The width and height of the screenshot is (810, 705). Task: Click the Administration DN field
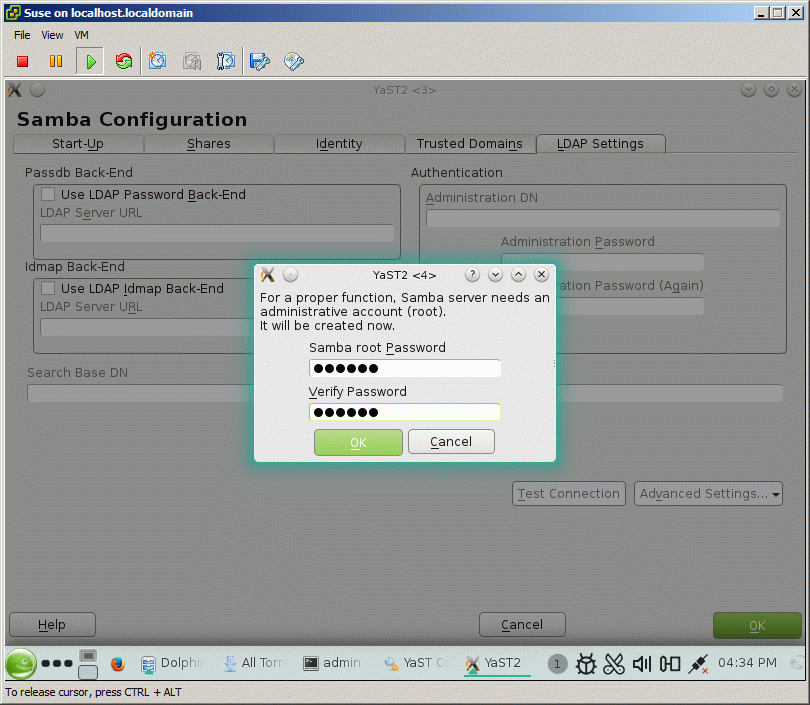coord(602,218)
